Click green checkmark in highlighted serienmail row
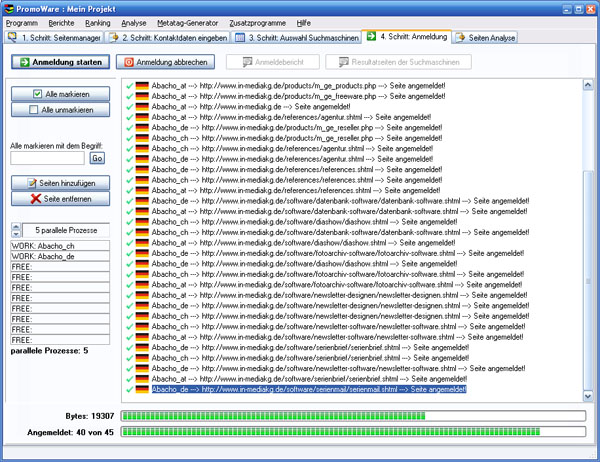Screen dimensions: 600x462 [x=130, y=390]
